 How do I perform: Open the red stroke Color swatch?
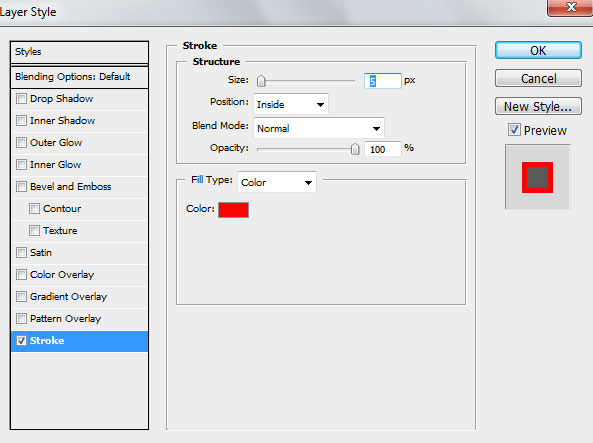(x=233, y=210)
